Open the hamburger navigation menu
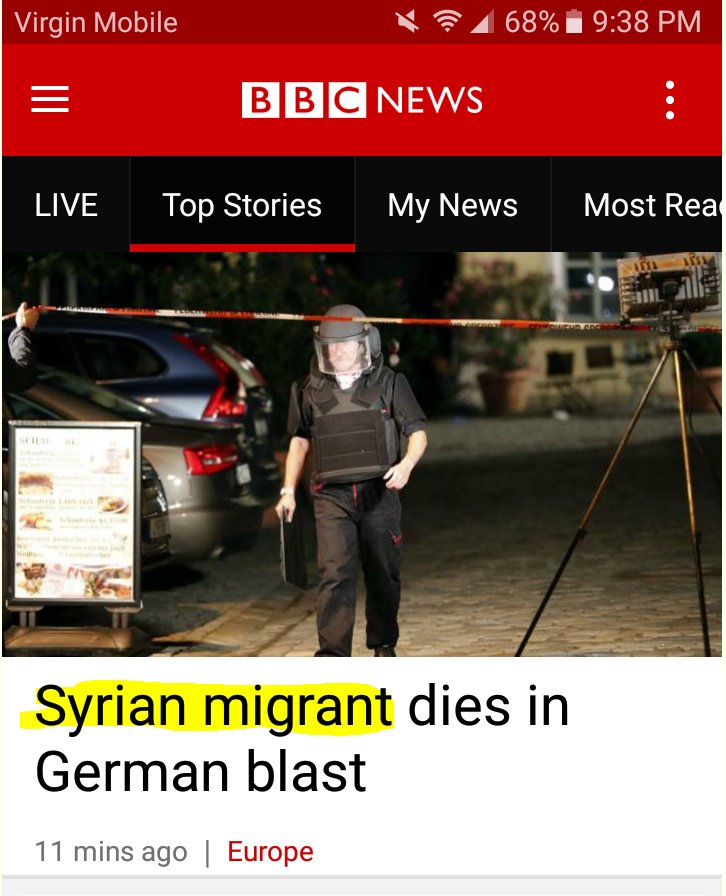The height and width of the screenshot is (896, 726). point(50,99)
